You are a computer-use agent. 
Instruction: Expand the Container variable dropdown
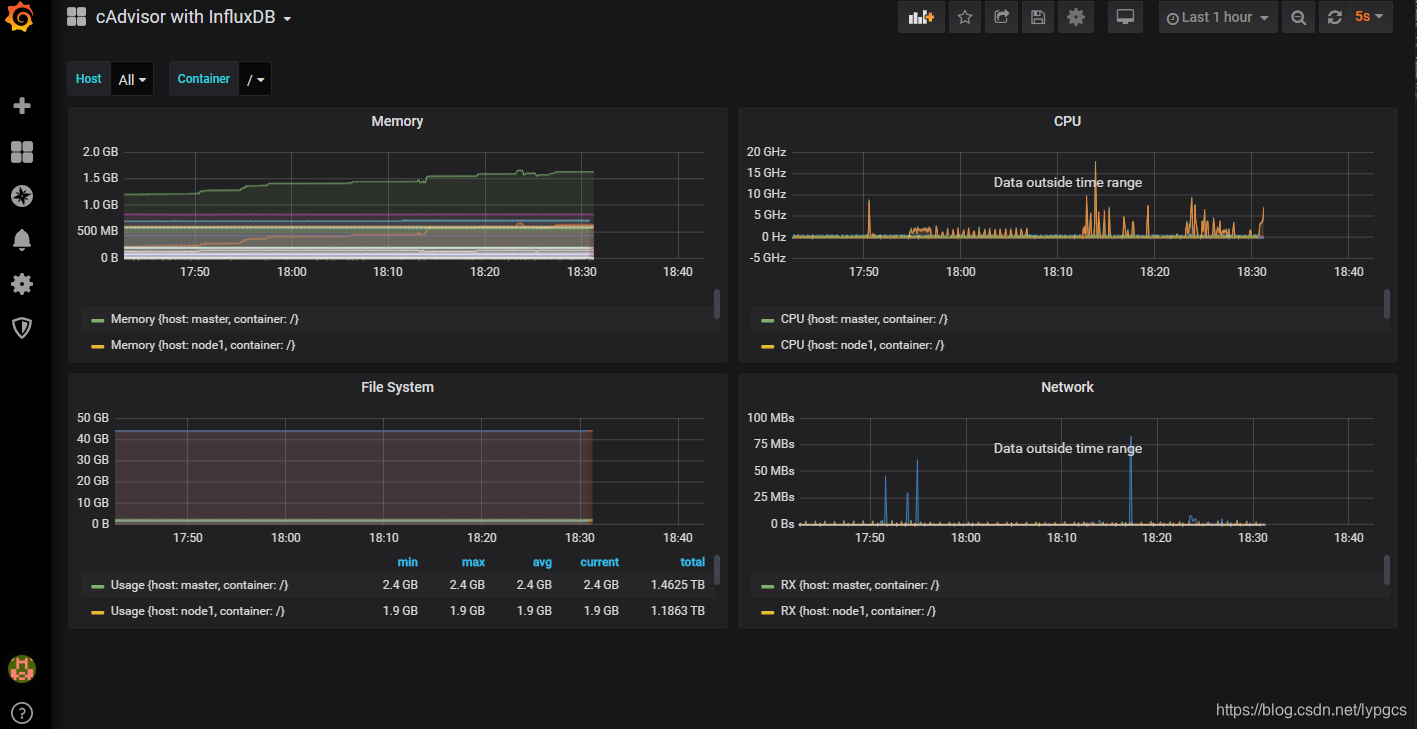point(255,79)
